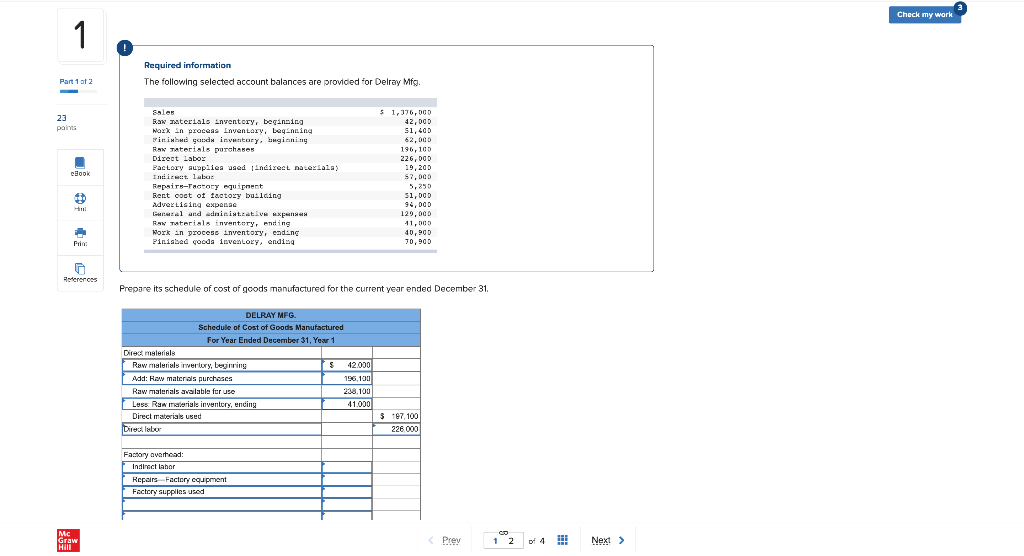Open the Less: Raw materials inventory, ending dropdown
Viewport: 1024px width, 556px height.
[x=221, y=404]
